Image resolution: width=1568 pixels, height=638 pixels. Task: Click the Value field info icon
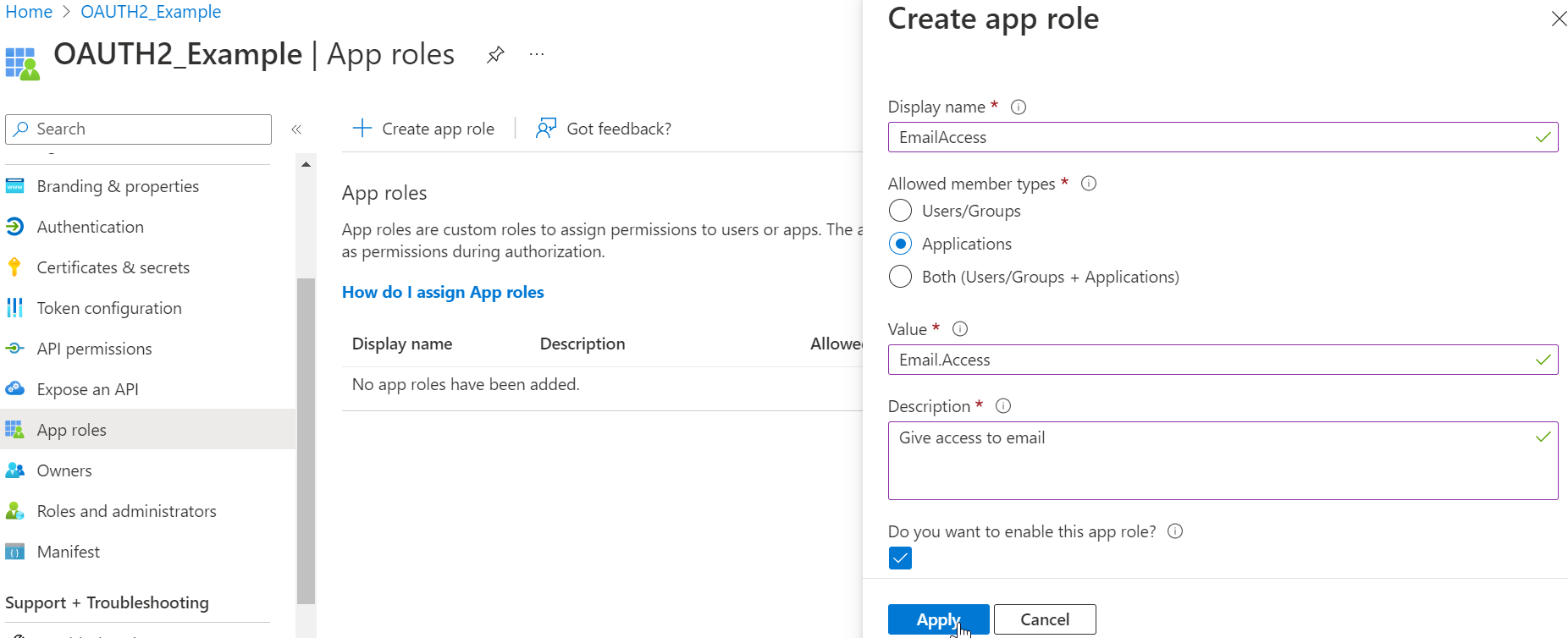pos(960,329)
